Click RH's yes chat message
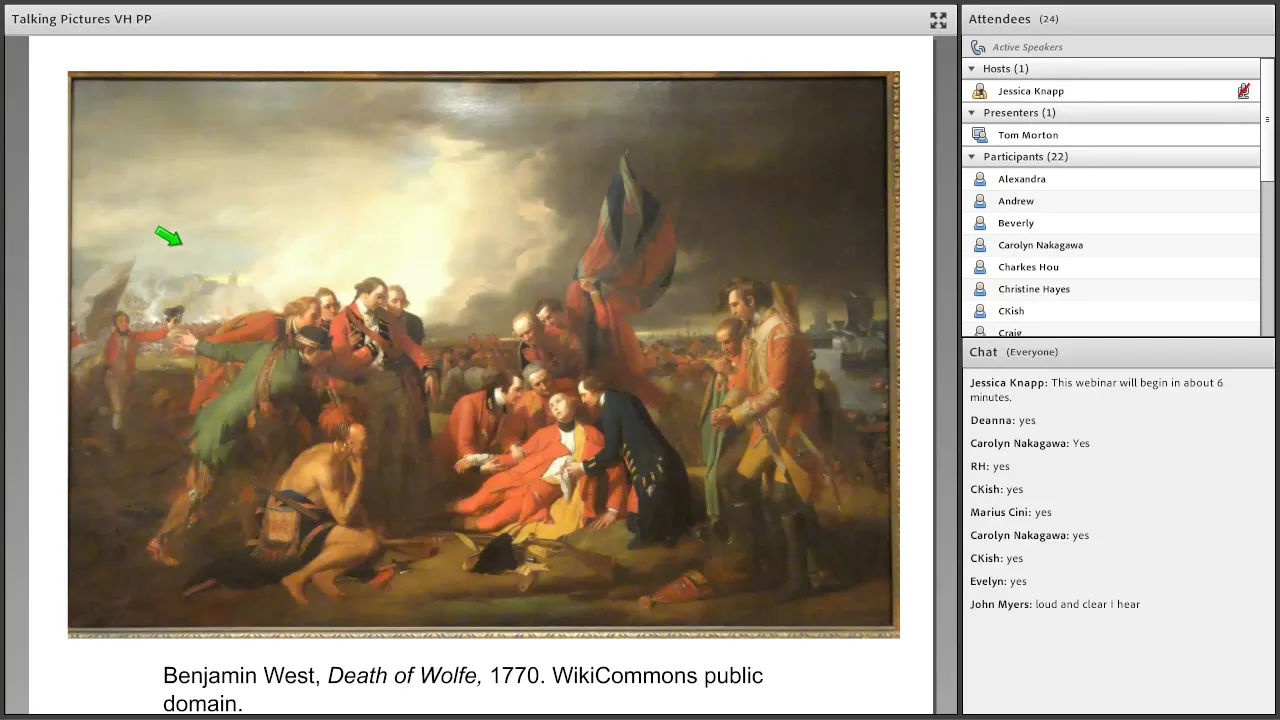The height and width of the screenshot is (720, 1280). tap(990, 467)
